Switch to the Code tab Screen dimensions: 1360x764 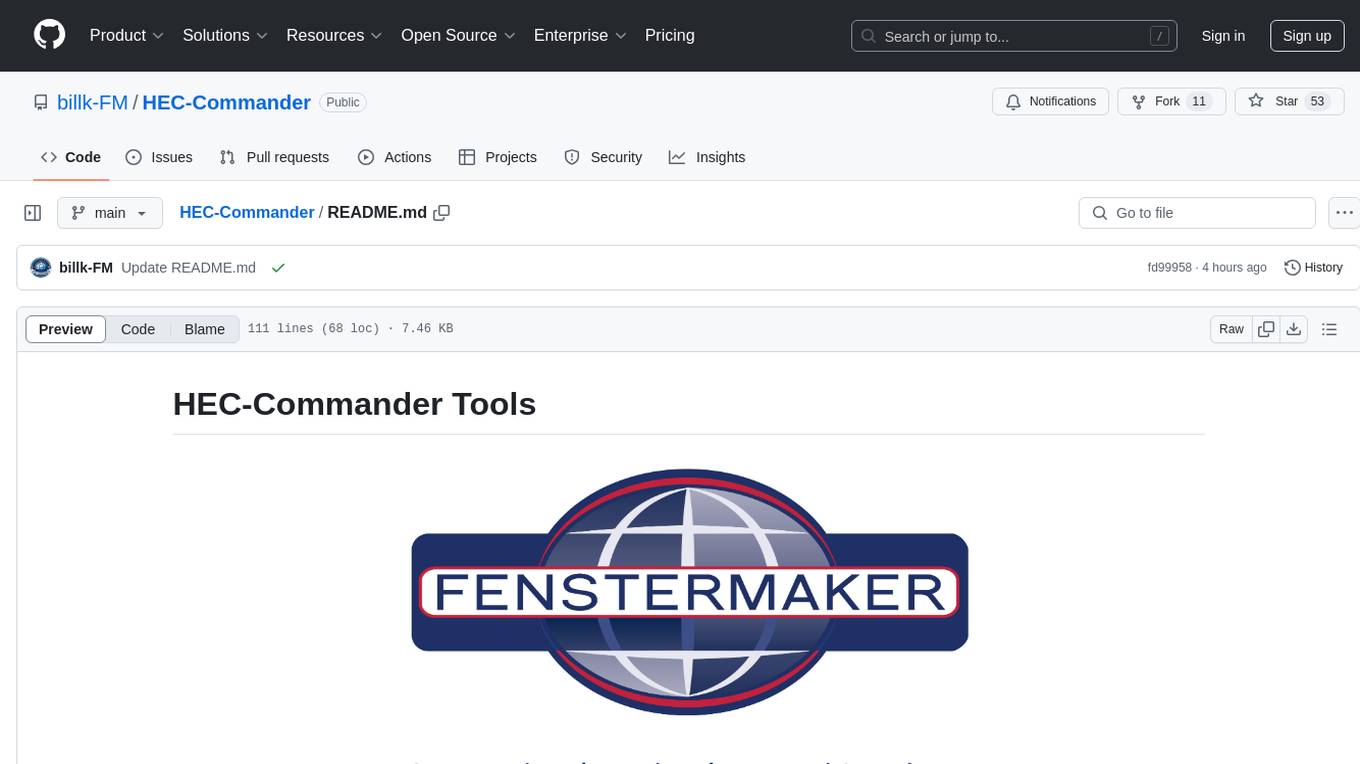tap(71, 157)
